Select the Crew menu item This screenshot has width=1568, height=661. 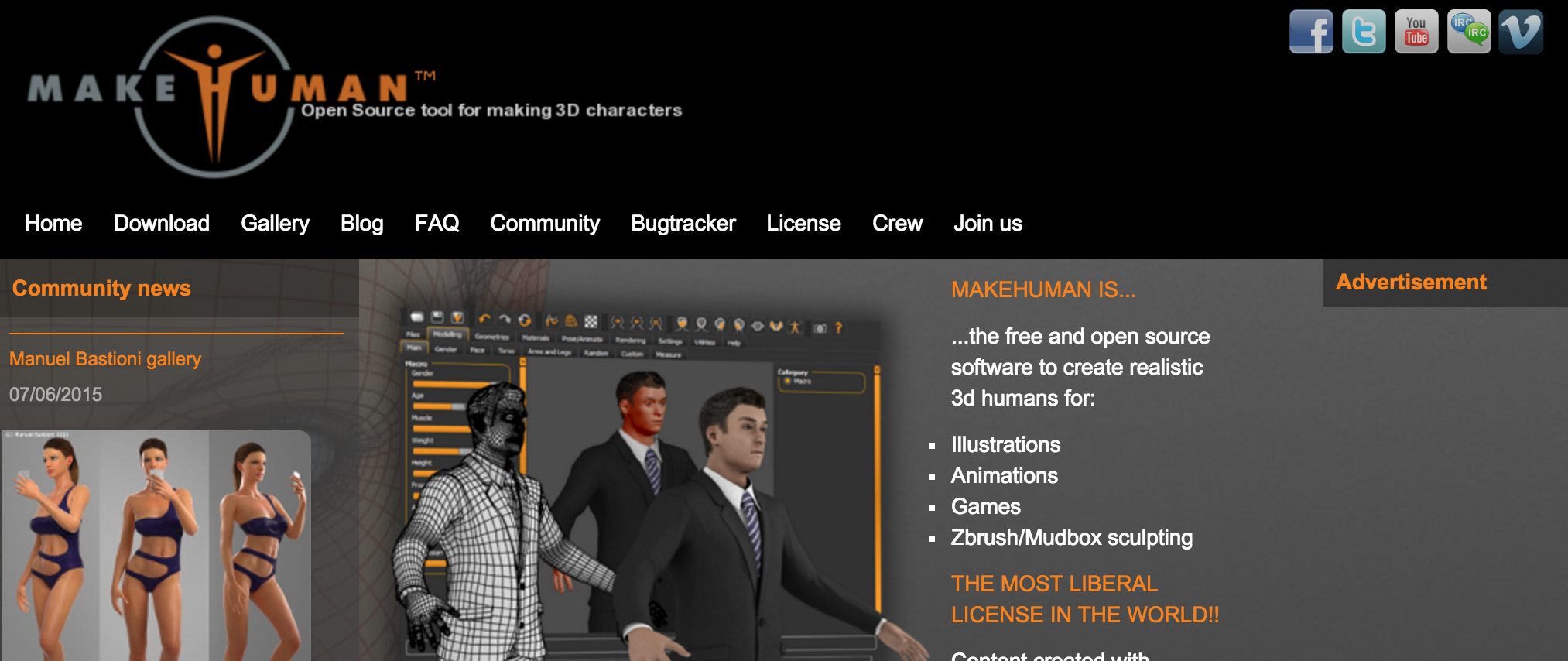897,224
